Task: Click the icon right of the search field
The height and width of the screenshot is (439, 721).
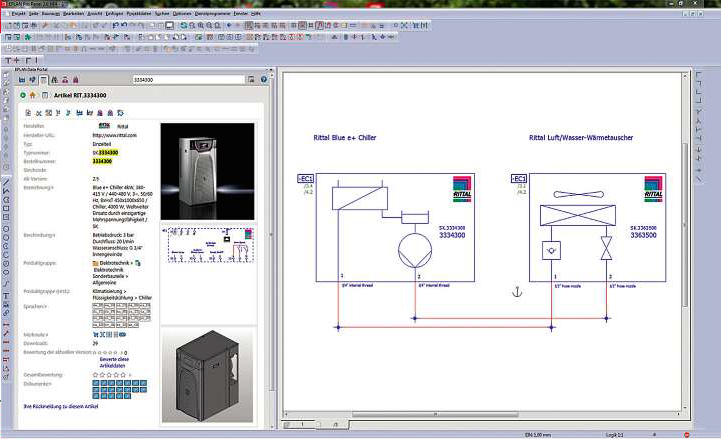Action: point(251,80)
